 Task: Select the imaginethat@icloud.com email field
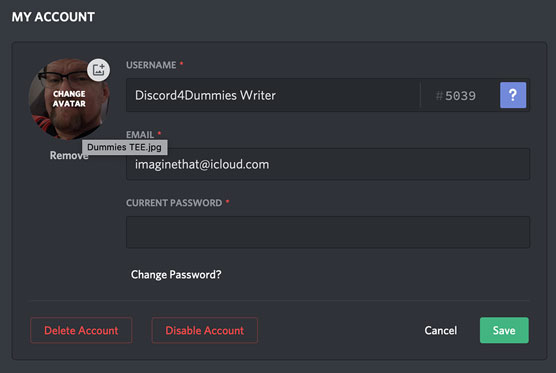(328, 164)
